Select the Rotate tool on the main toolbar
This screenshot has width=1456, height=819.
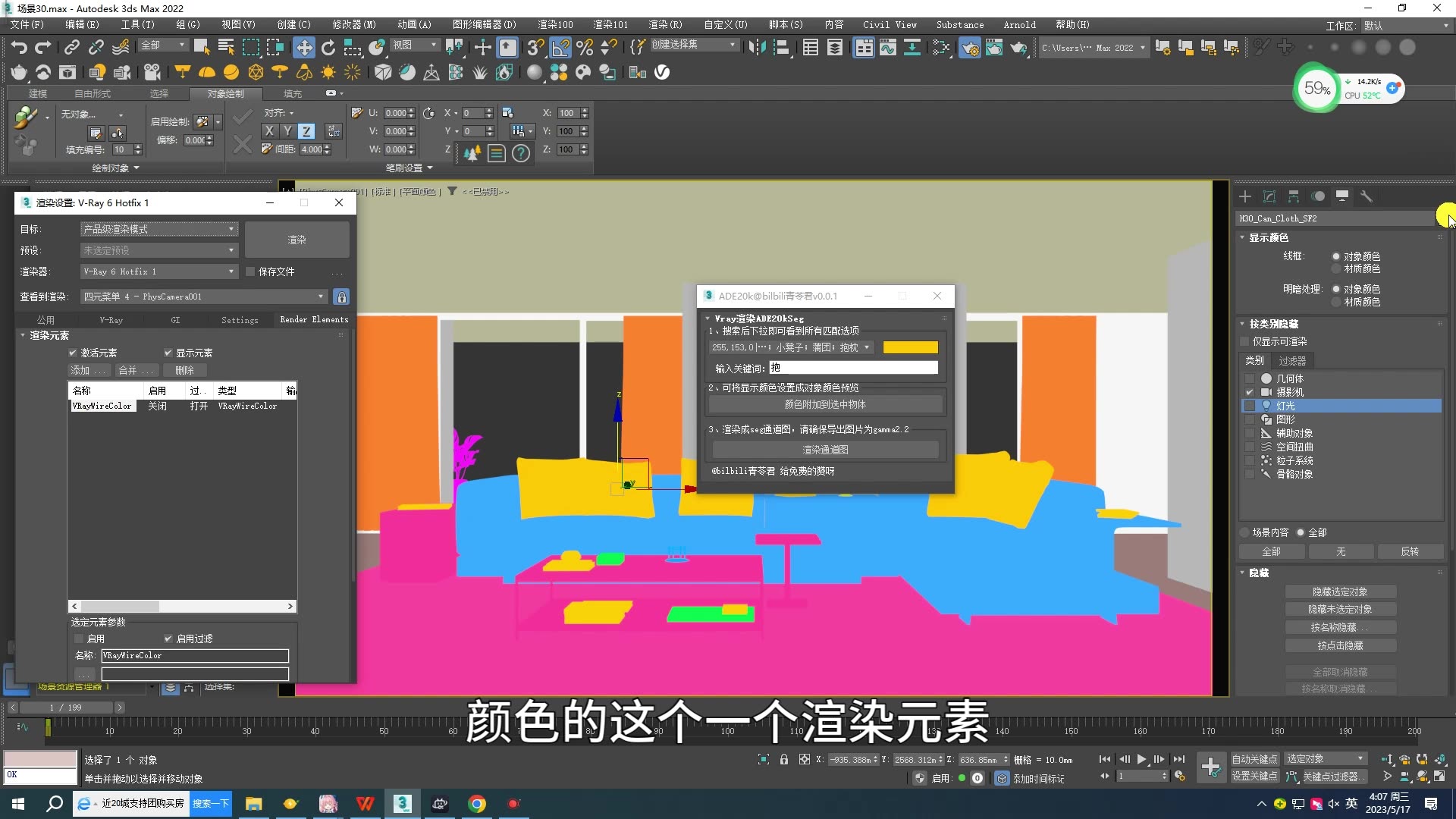coord(328,47)
